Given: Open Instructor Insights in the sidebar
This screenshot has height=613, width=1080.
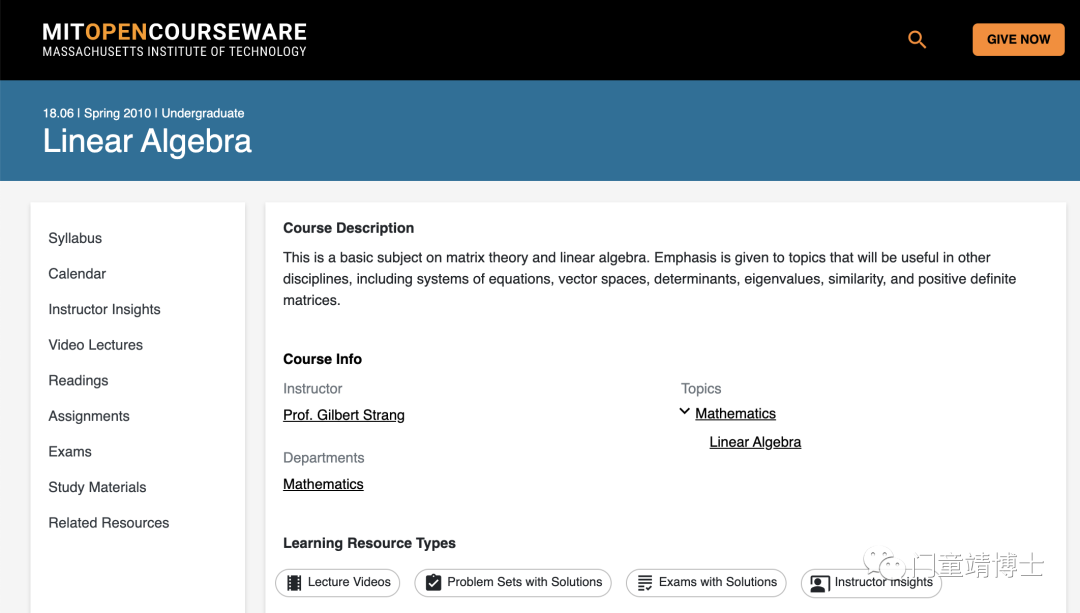Looking at the screenshot, I should pos(104,309).
